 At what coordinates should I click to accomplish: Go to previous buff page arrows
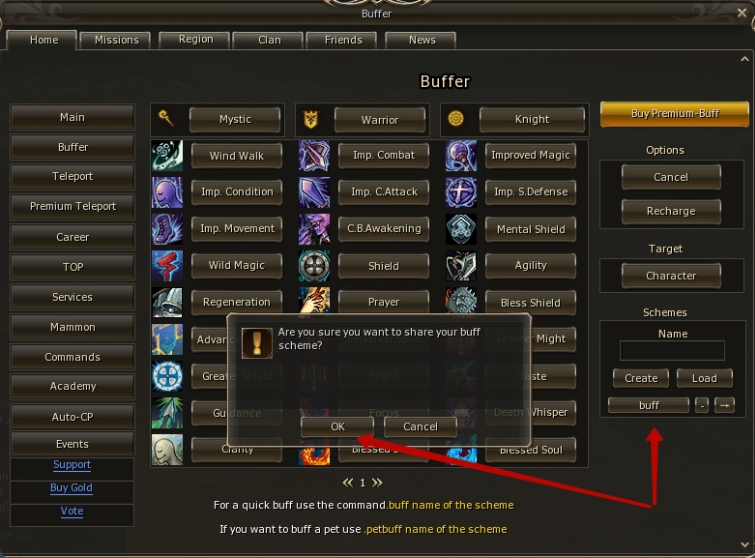pyautogui.click(x=348, y=482)
